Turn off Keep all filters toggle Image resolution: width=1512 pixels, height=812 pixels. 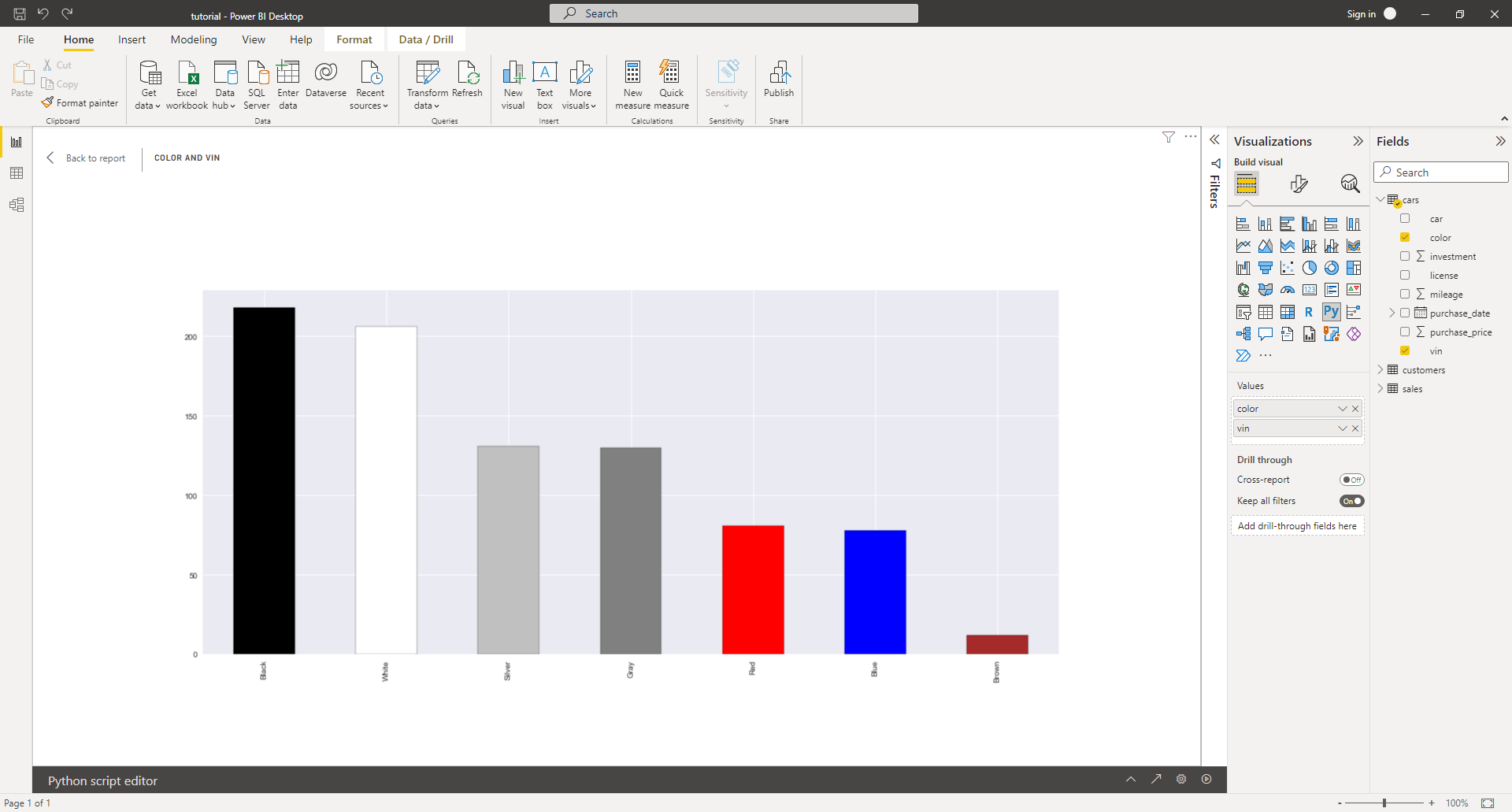[x=1351, y=501]
